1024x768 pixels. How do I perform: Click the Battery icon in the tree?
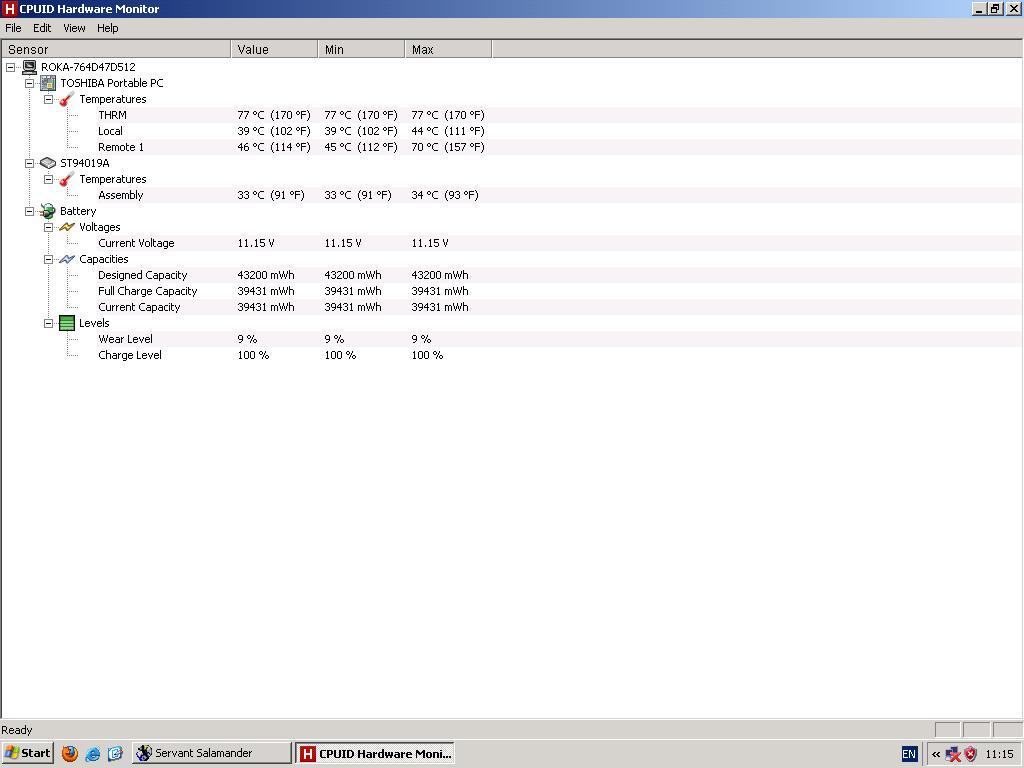(48, 211)
